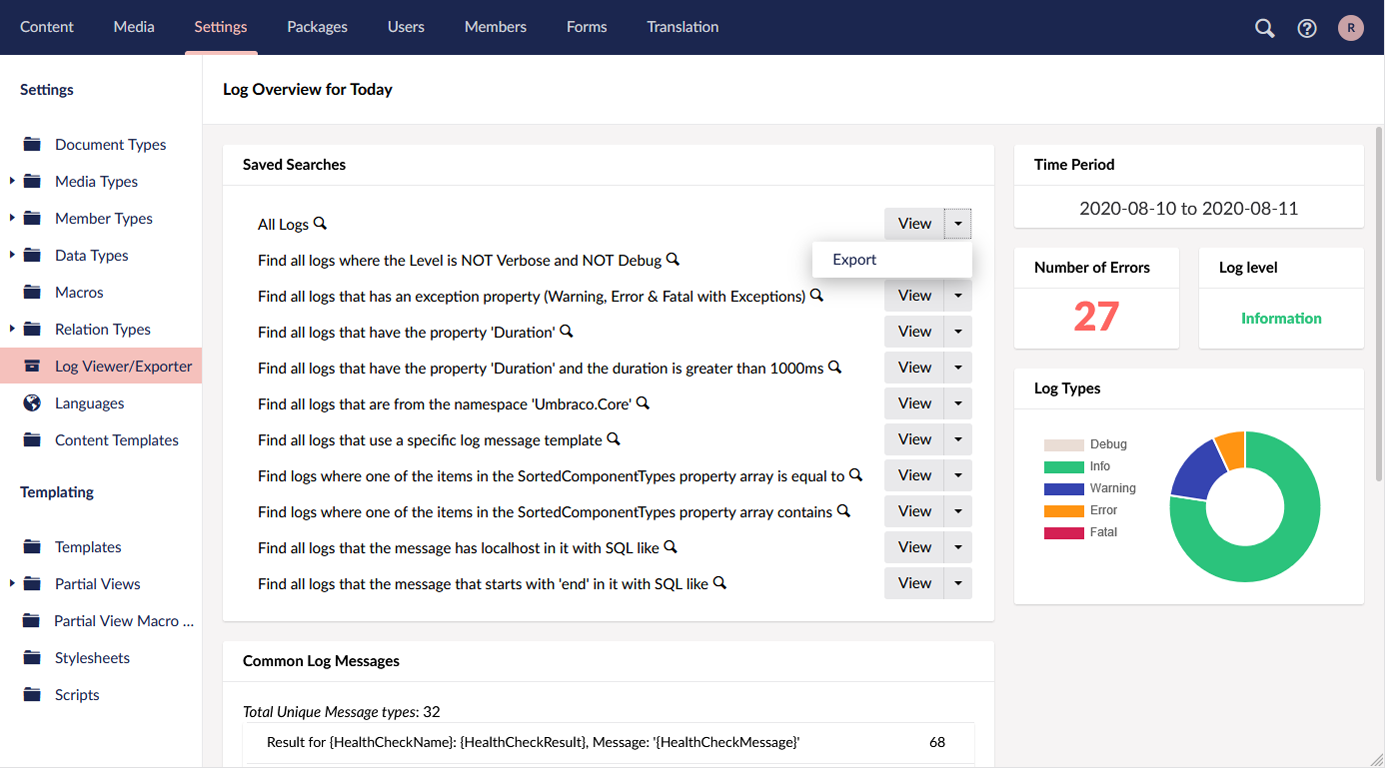Screen dimensions: 1385x768
Task: Open the search magnifier in top bar
Action: (x=1265, y=28)
